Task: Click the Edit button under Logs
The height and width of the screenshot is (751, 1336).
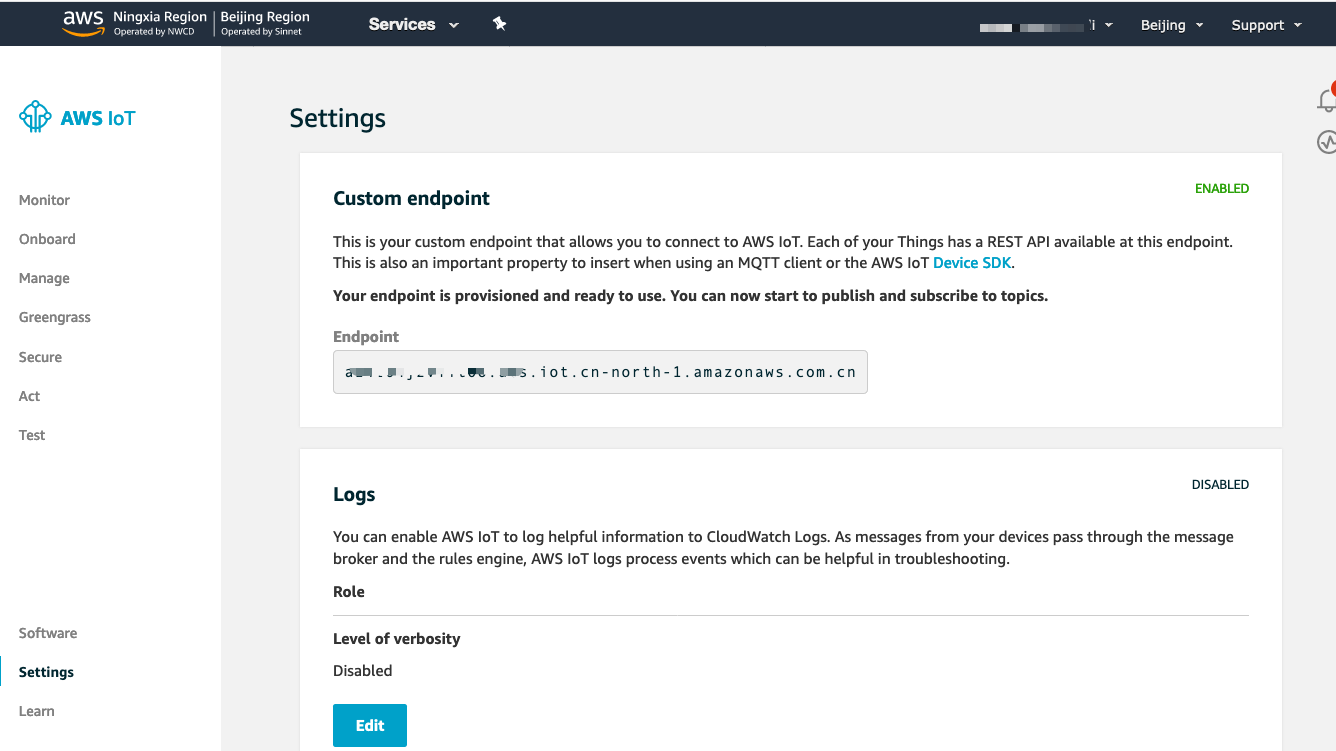Action: tap(370, 726)
